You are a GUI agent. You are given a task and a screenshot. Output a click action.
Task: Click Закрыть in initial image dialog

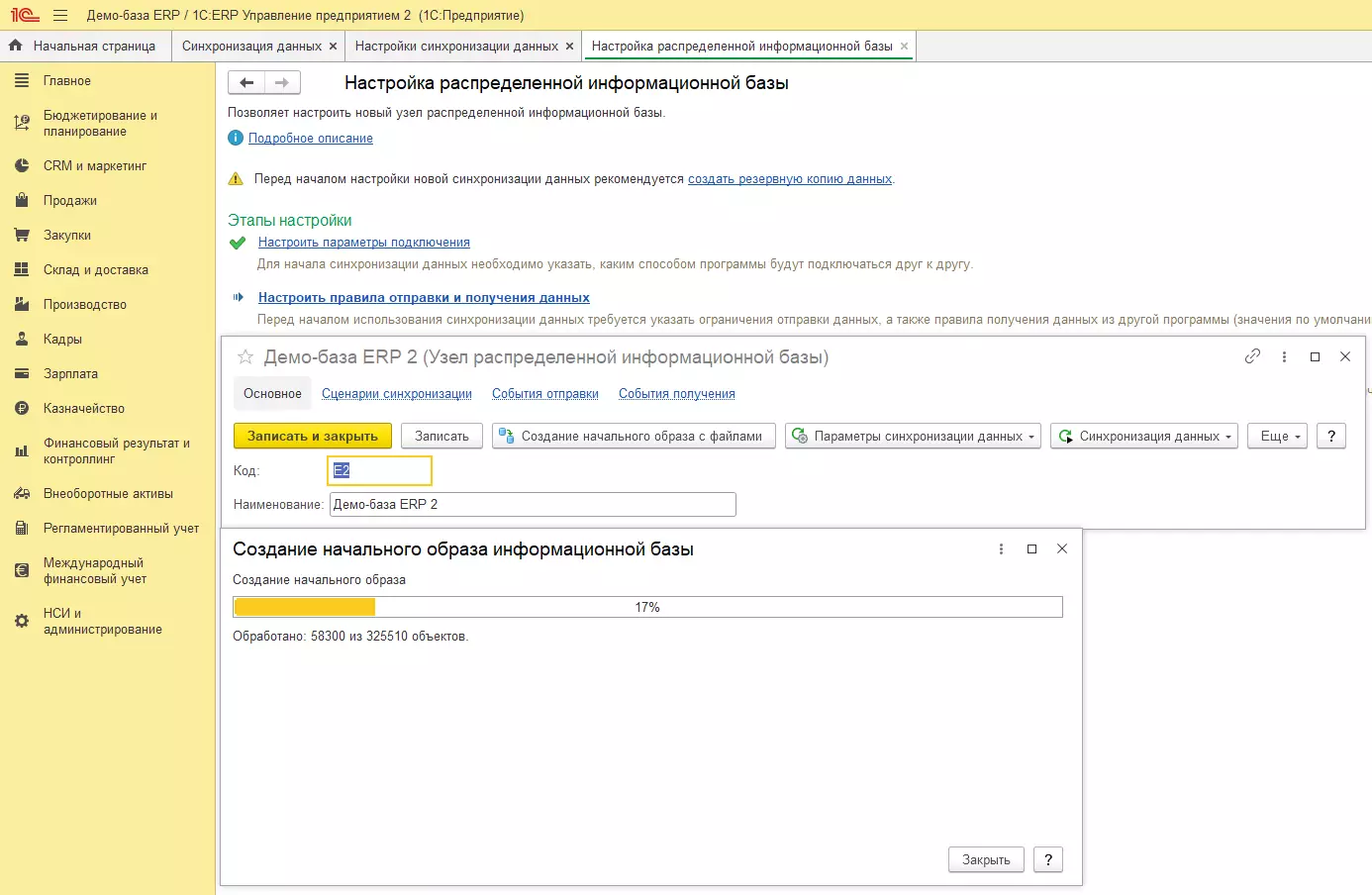pos(986,859)
